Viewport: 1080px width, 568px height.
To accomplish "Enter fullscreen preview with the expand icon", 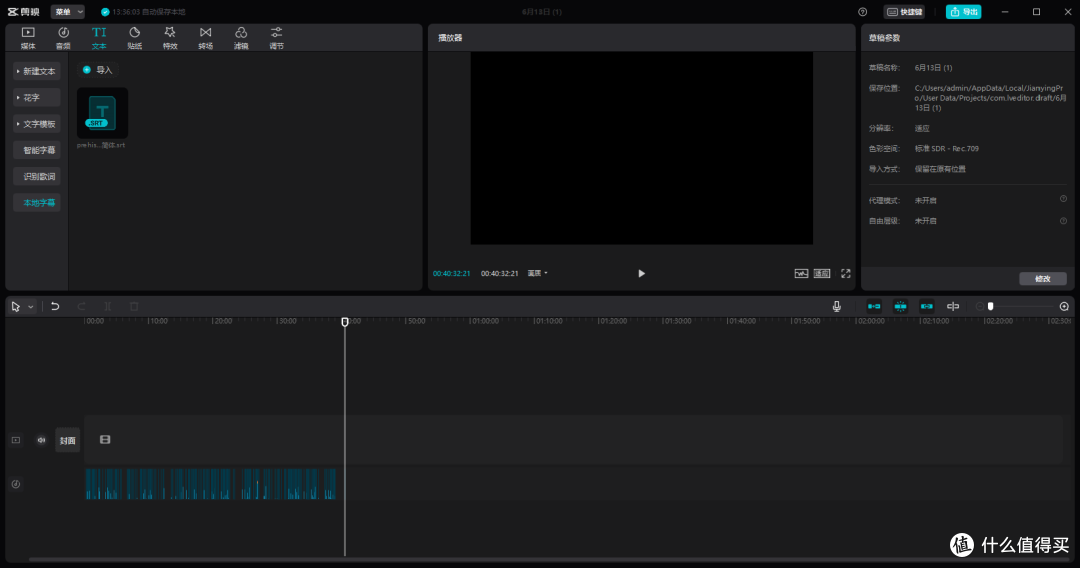I will point(846,273).
